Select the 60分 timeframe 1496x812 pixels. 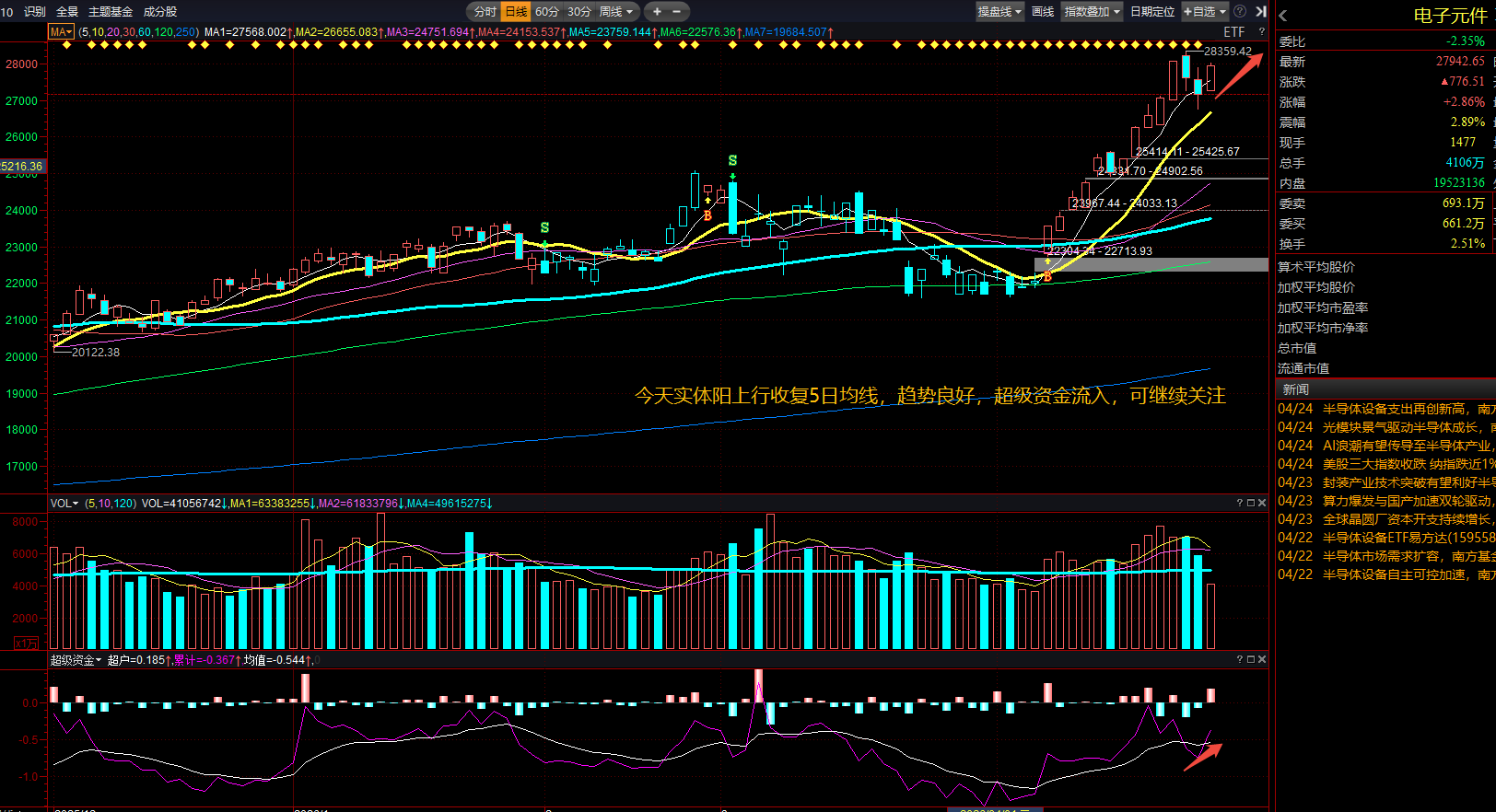click(547, 12)
